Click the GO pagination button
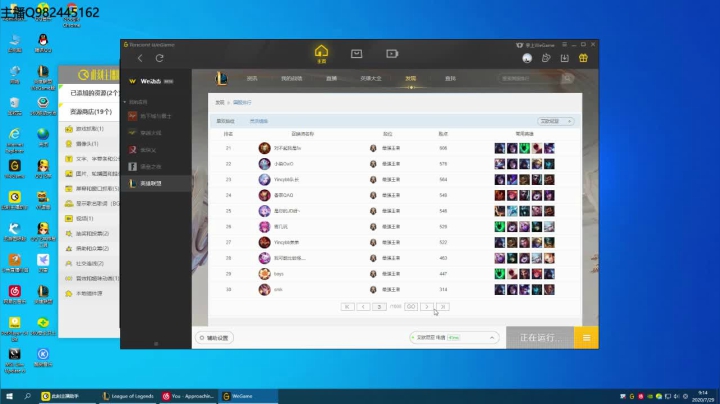This screenshot has width=720, height=404. [x=411, y=307]
